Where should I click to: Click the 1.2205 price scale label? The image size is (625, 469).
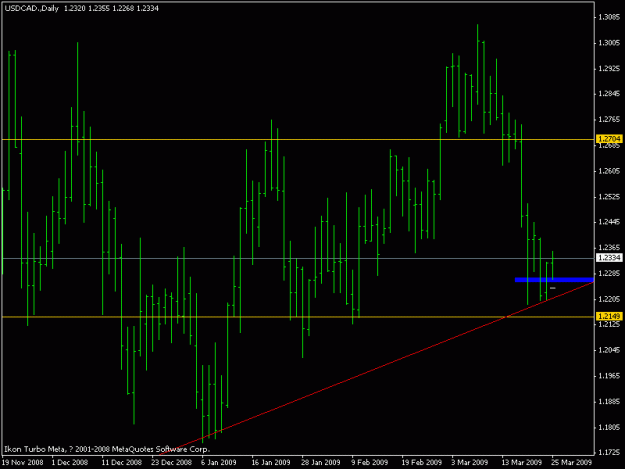(609, 299)
